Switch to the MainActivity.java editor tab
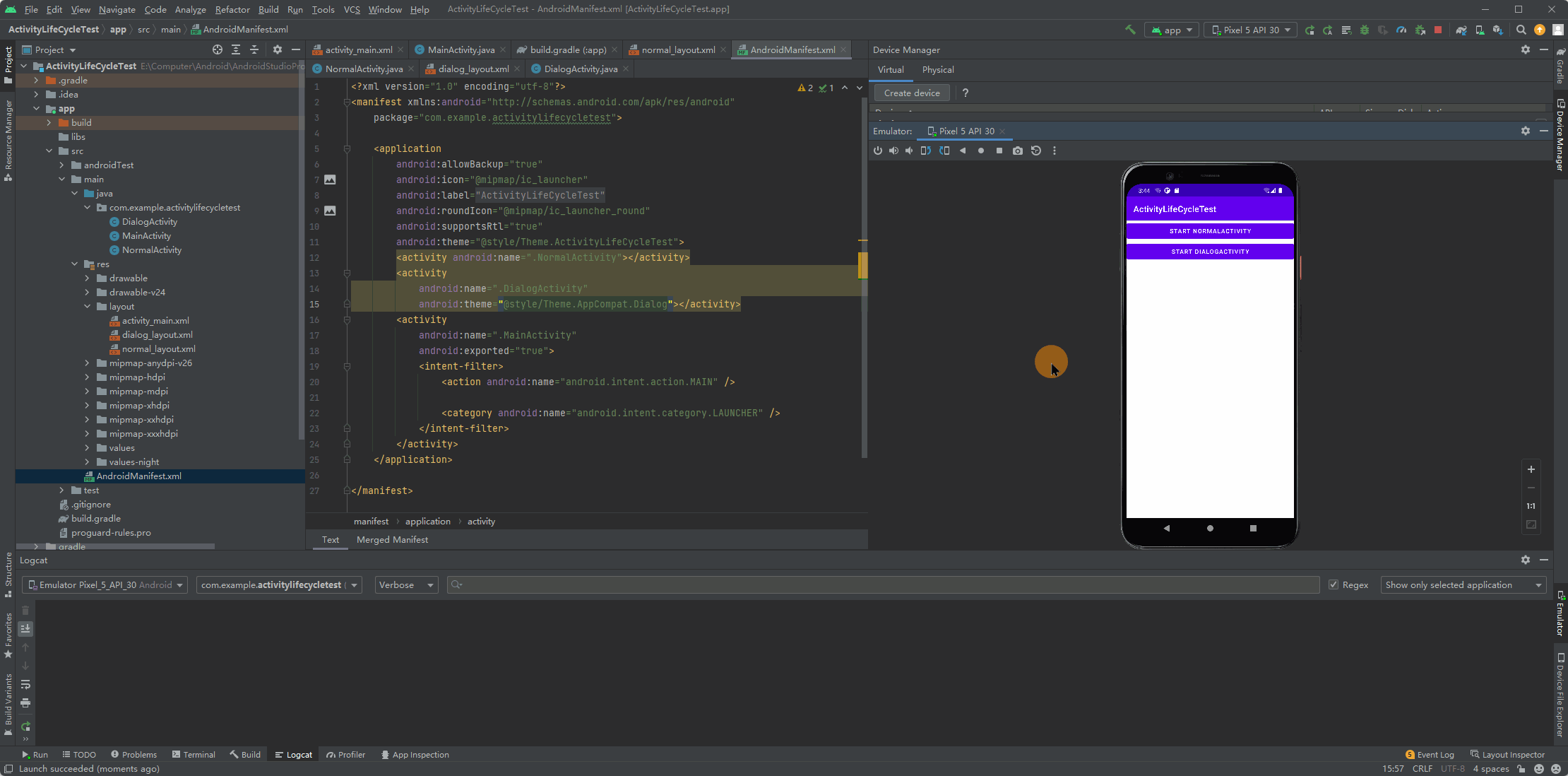The image size is (1568, 776). [x=461, y=49]
